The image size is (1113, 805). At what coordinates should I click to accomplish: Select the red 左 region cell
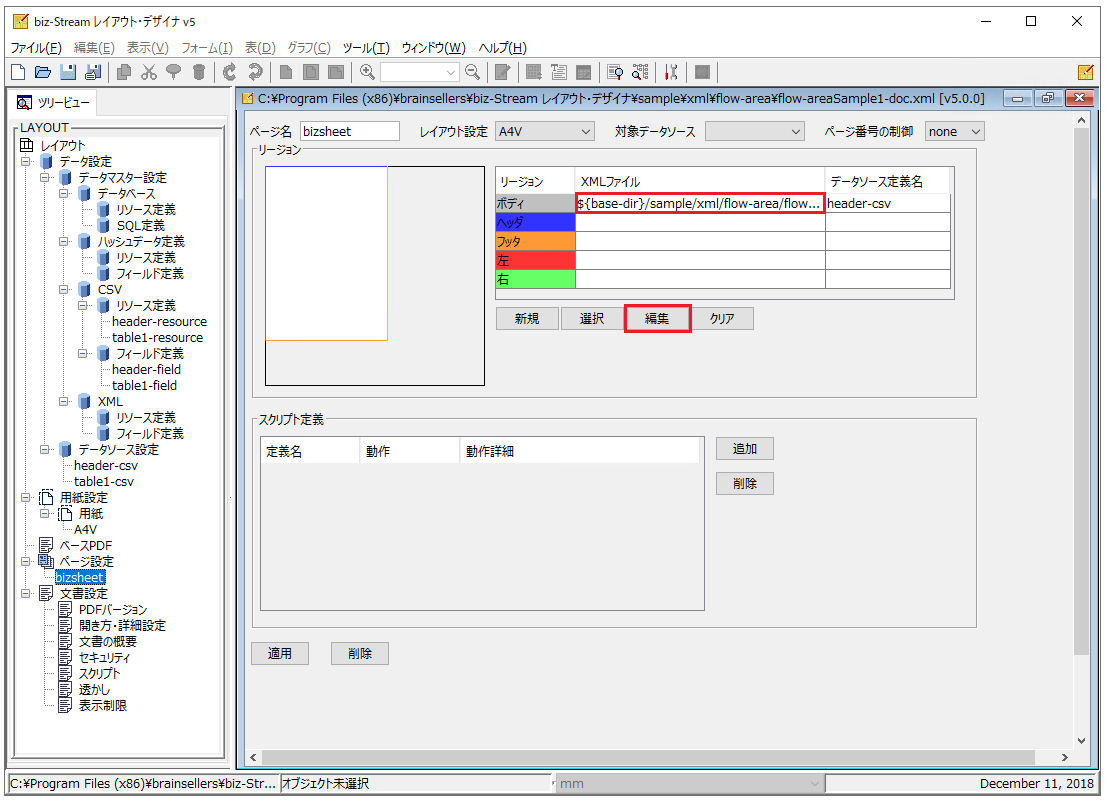[535, 261]
